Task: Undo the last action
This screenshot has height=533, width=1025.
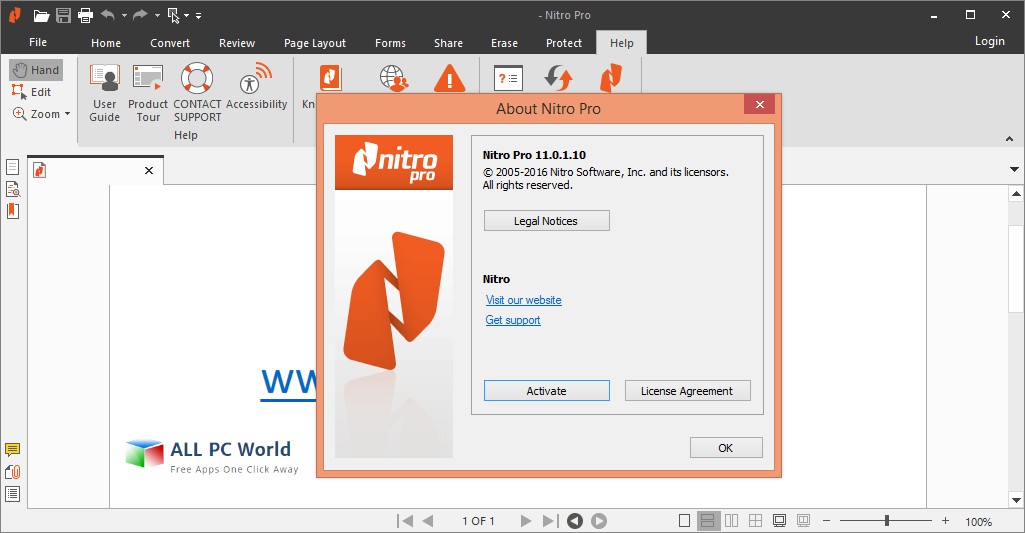Action: (x=108, y=15)
